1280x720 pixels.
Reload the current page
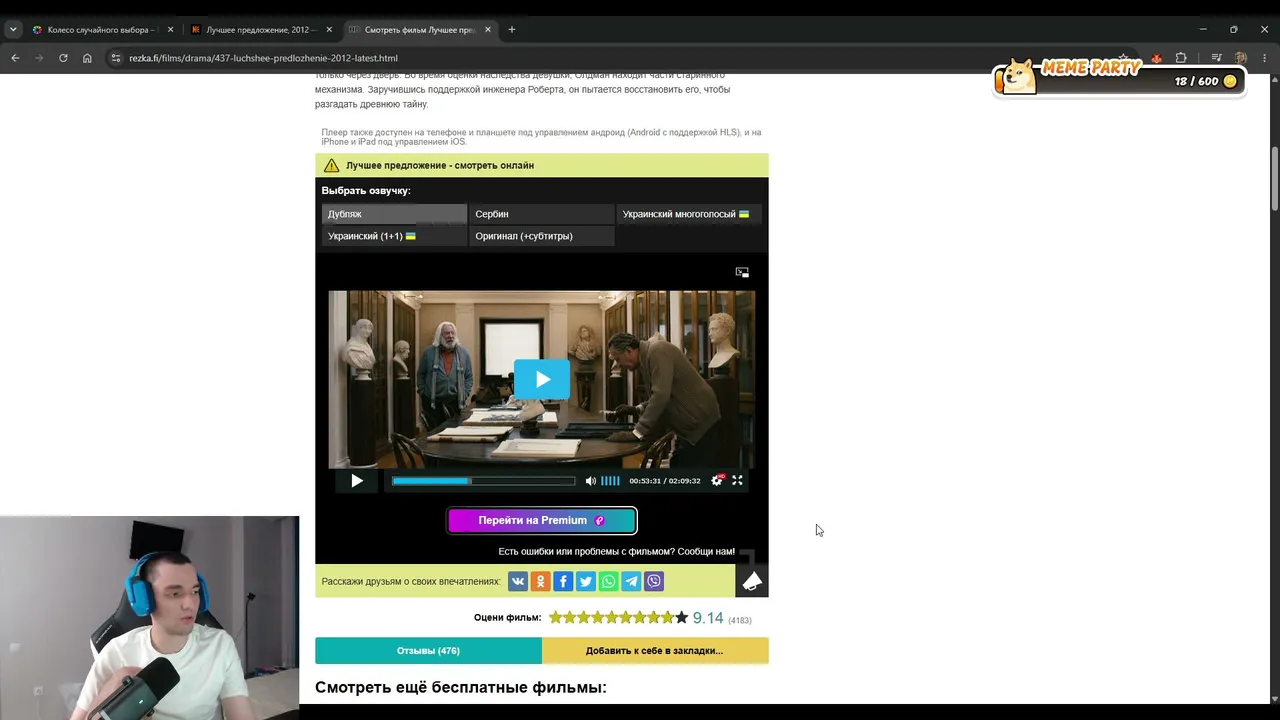coord(63,58)
